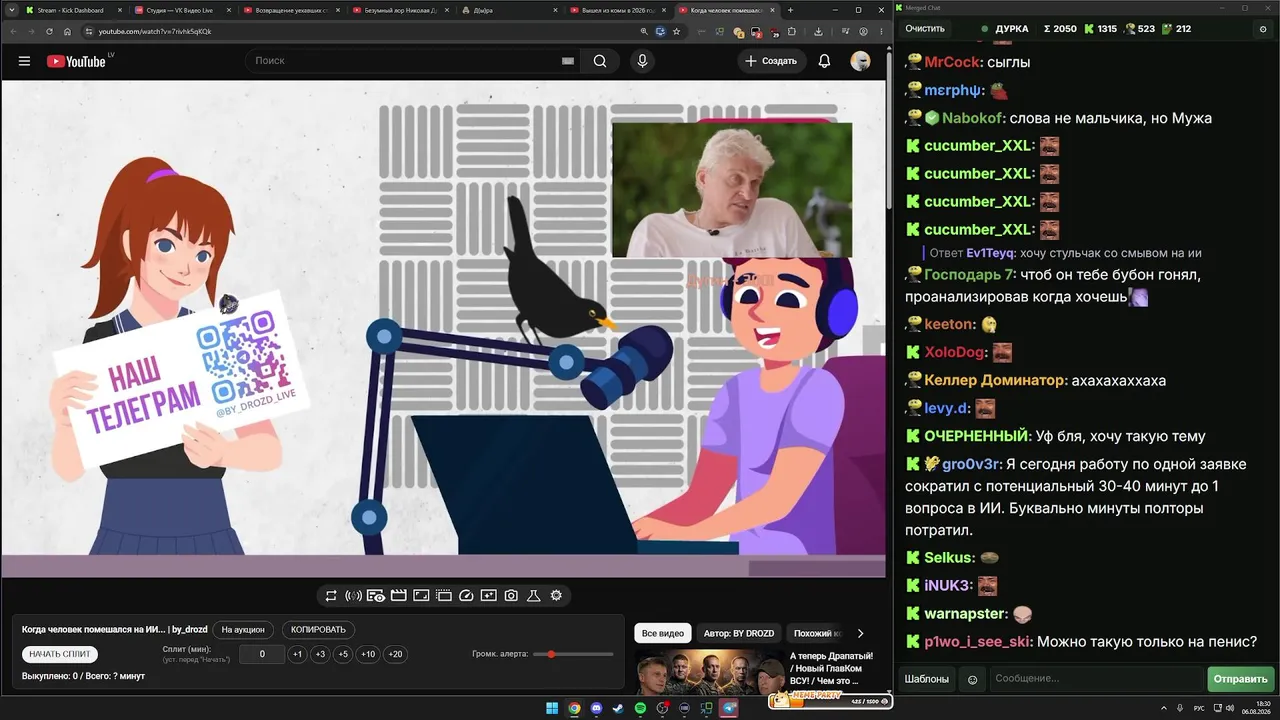1280x720 pixels.
Task: Click the clapperboard icon in player toolbar
Action: coord(398,596)
